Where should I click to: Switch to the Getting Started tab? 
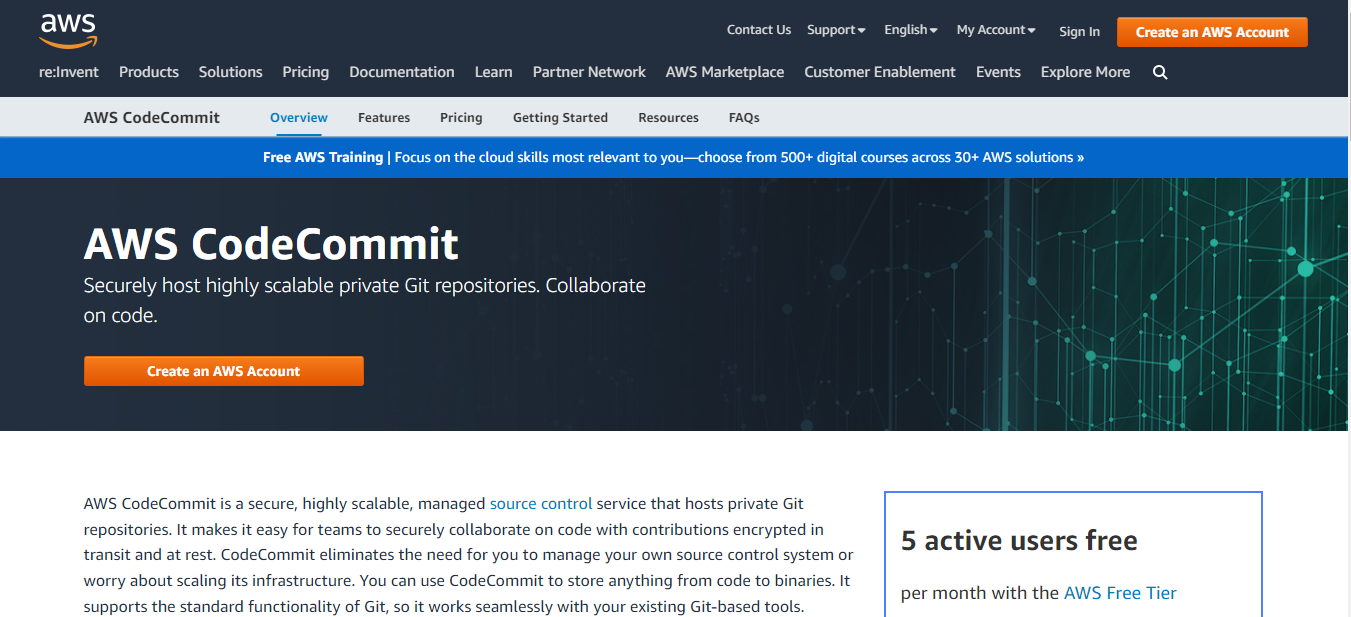[x=560, y=117]
